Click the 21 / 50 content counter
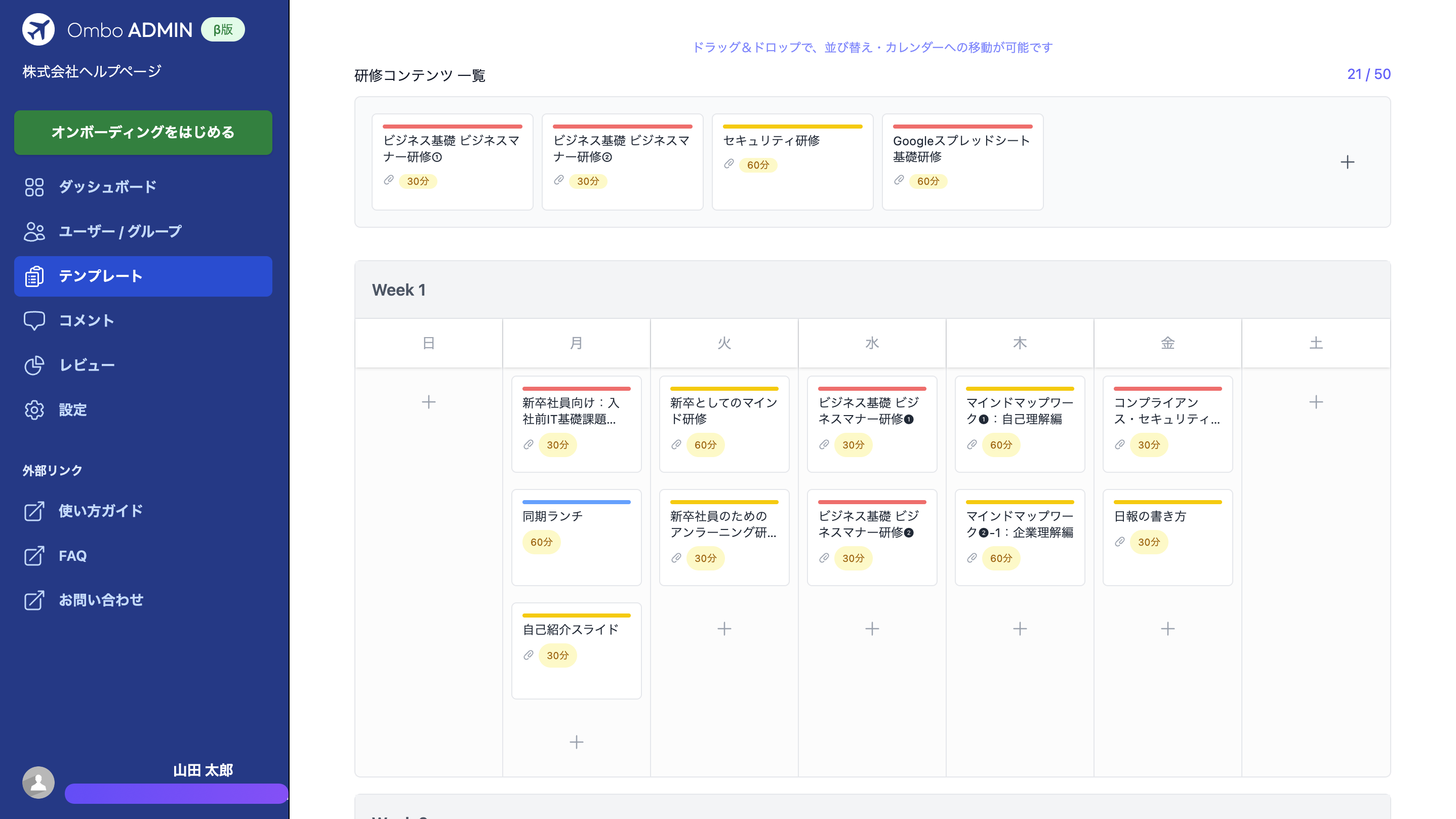Screen dimensions: 1456x819 click(x=1368, y=74)
